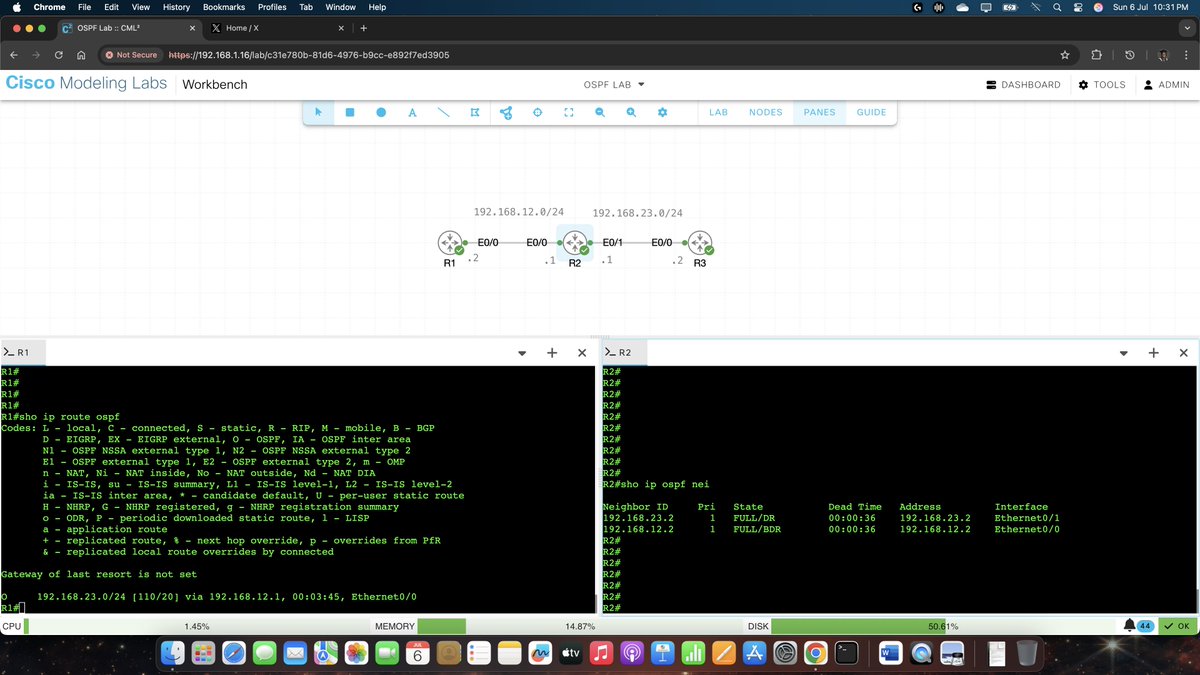
Task: Close the R1 console pane
Action: point(582,353)
